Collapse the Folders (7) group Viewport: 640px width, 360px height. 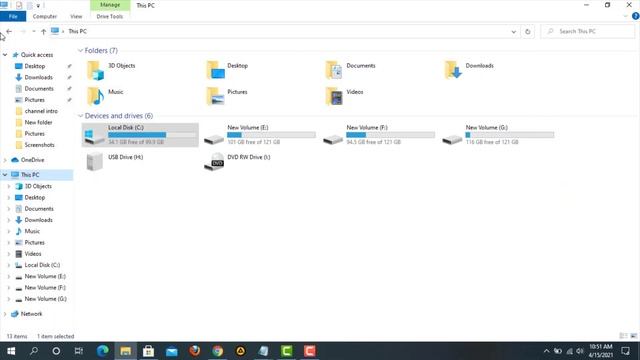[x=80, y=51]
